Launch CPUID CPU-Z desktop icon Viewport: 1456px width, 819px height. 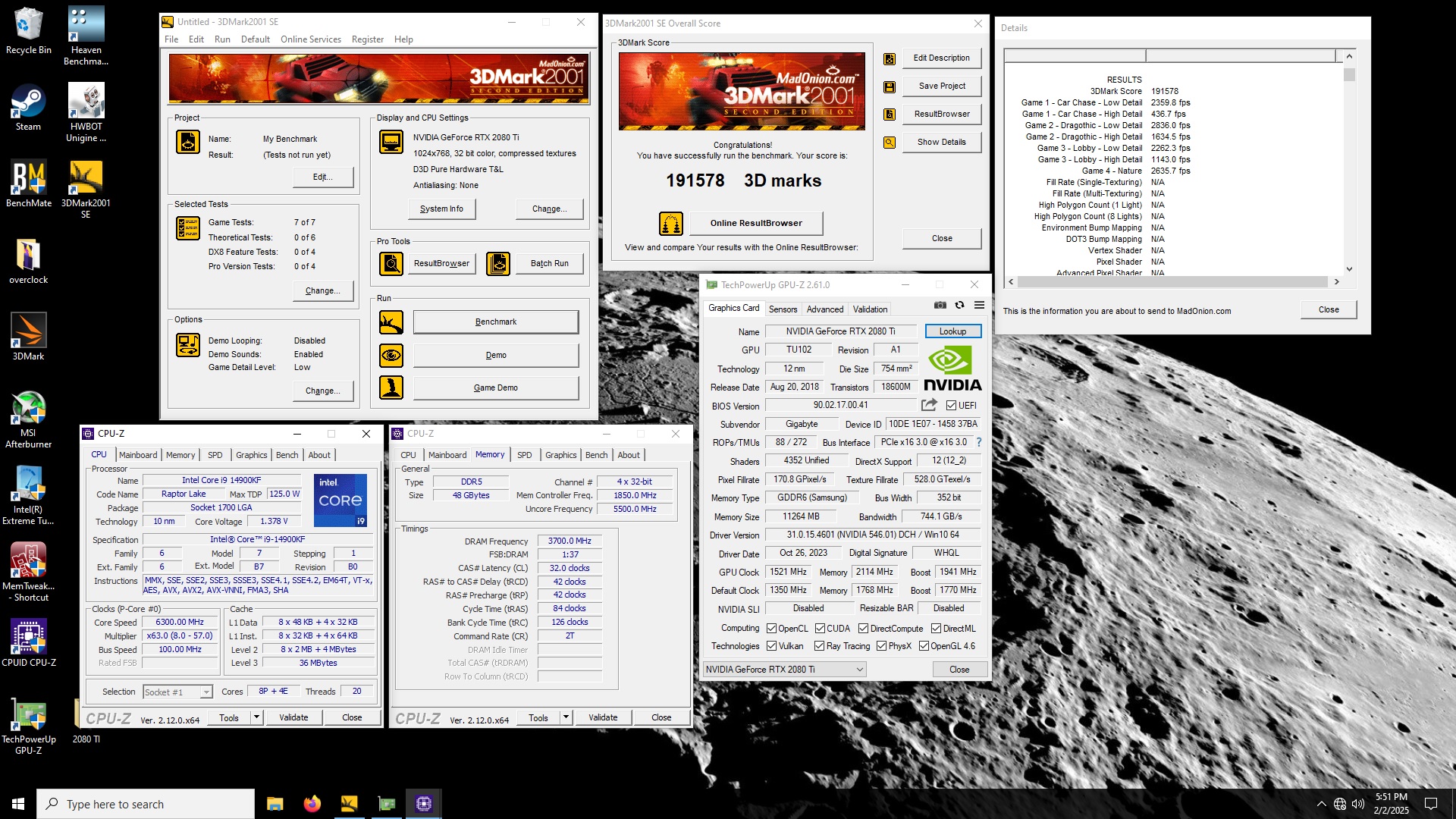28,642
